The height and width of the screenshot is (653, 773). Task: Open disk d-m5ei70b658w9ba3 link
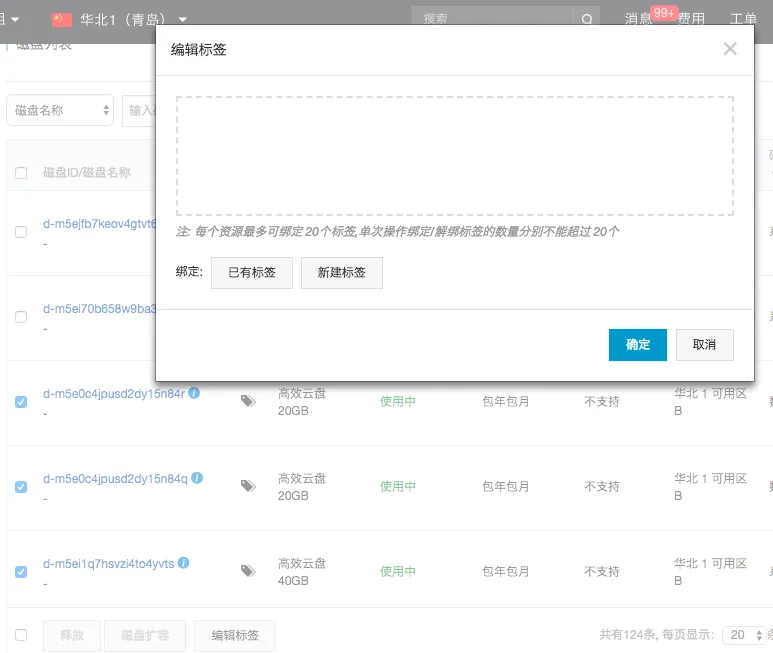[99, 309]
